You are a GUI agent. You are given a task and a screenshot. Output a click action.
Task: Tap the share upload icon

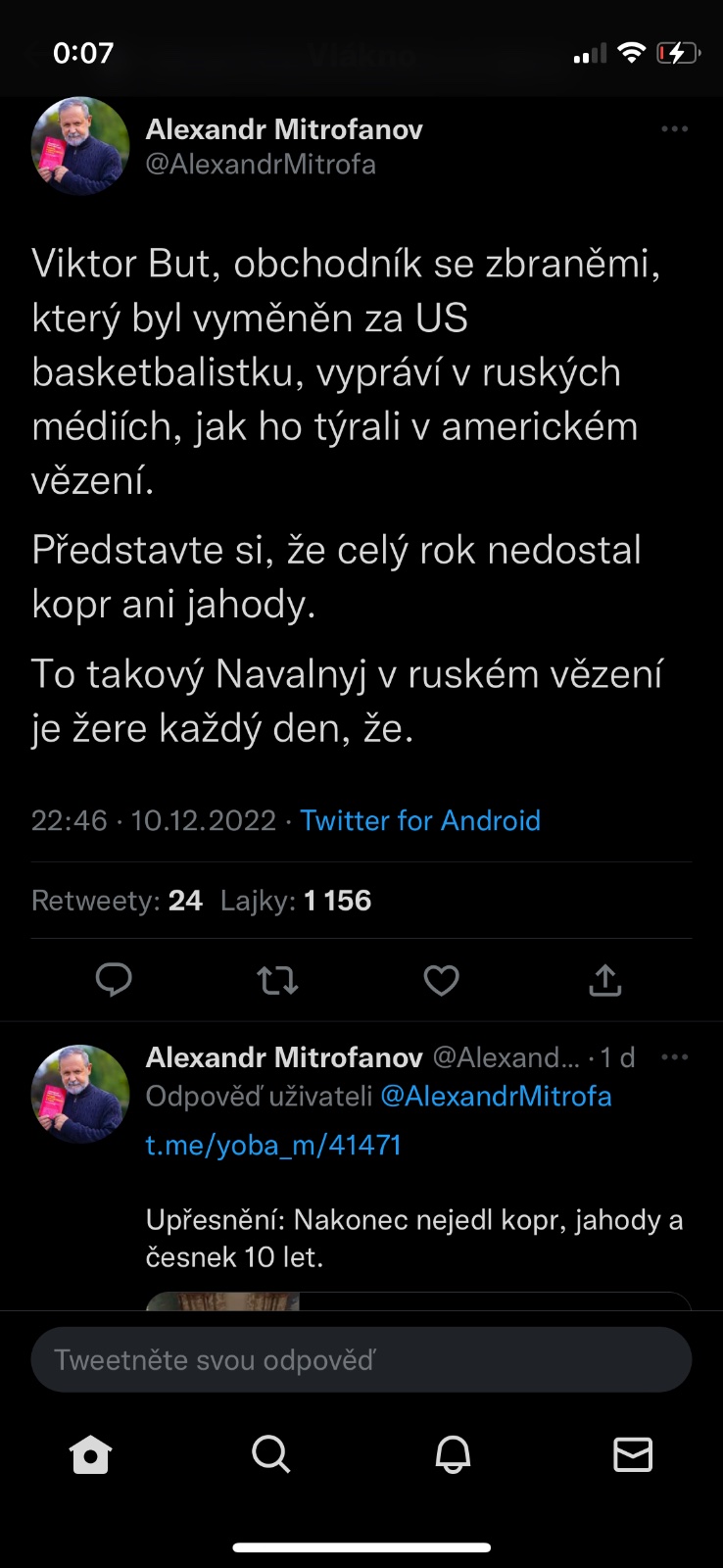point(605,979)
